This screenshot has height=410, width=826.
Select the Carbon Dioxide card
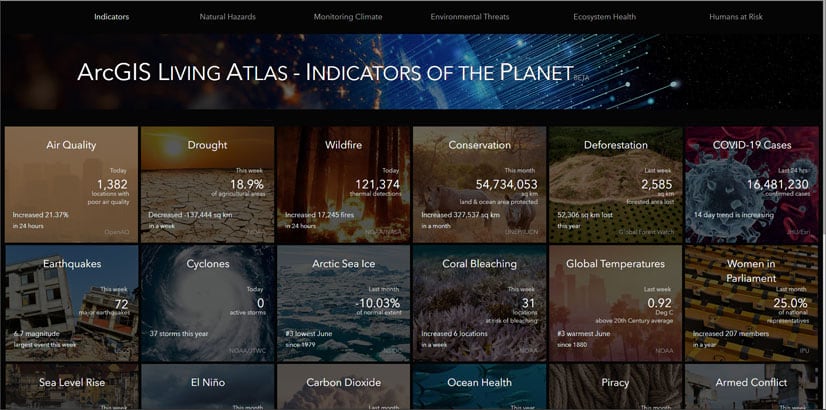click(x=343, y=387)
